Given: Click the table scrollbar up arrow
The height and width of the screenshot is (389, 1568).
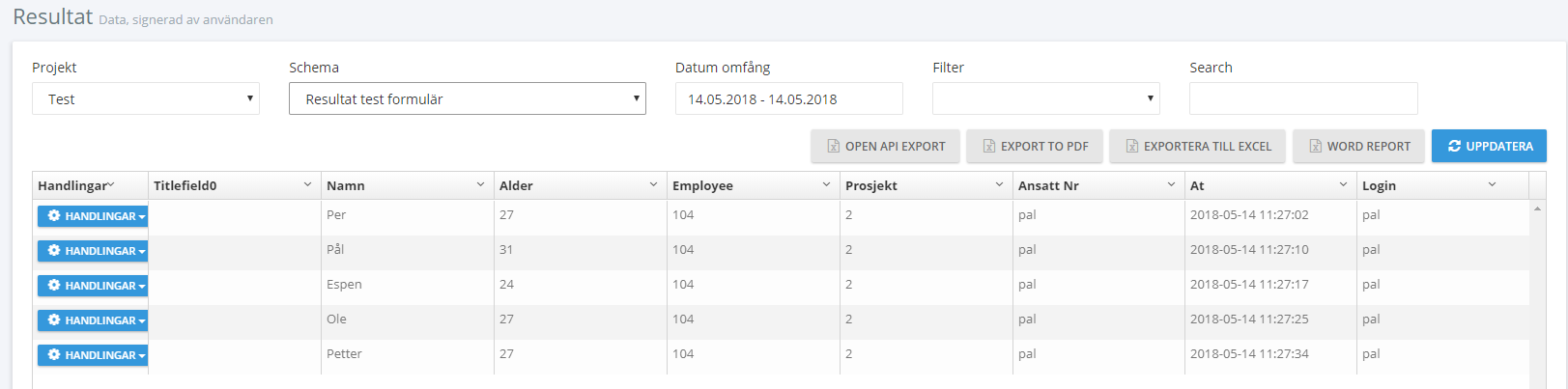Looking at the screenshot, I should click(1537, 208).
